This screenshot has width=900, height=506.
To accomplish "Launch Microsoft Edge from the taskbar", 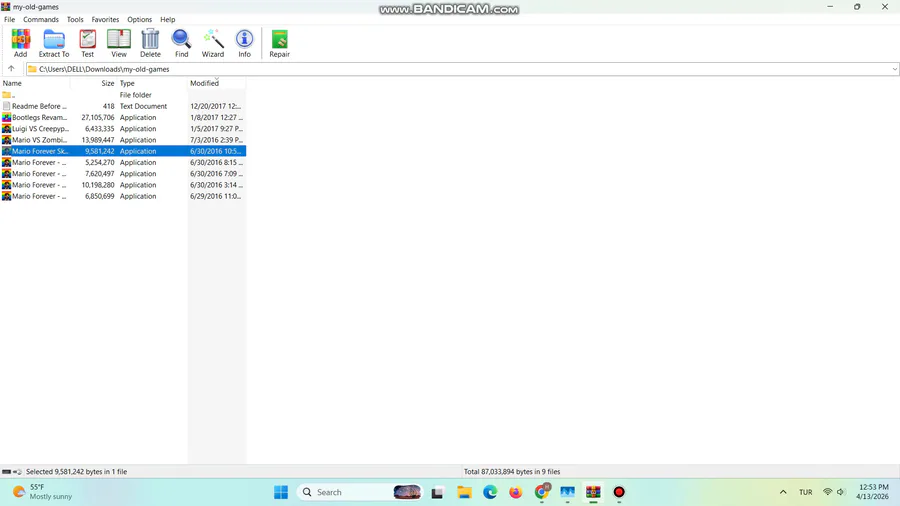I will (x=490, y=492).
